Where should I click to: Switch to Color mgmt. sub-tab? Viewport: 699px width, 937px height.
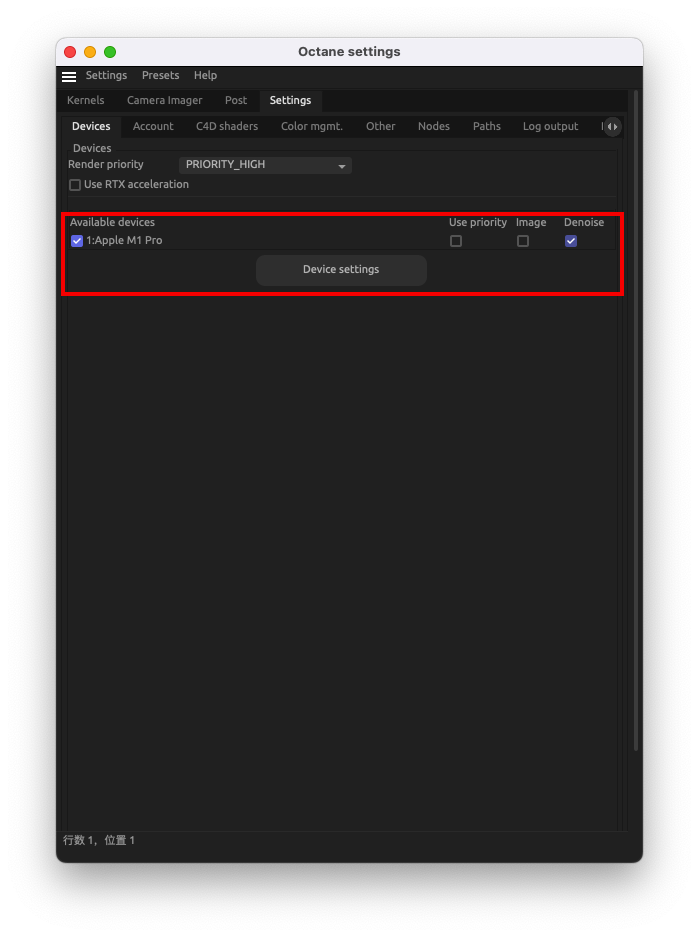311,127
